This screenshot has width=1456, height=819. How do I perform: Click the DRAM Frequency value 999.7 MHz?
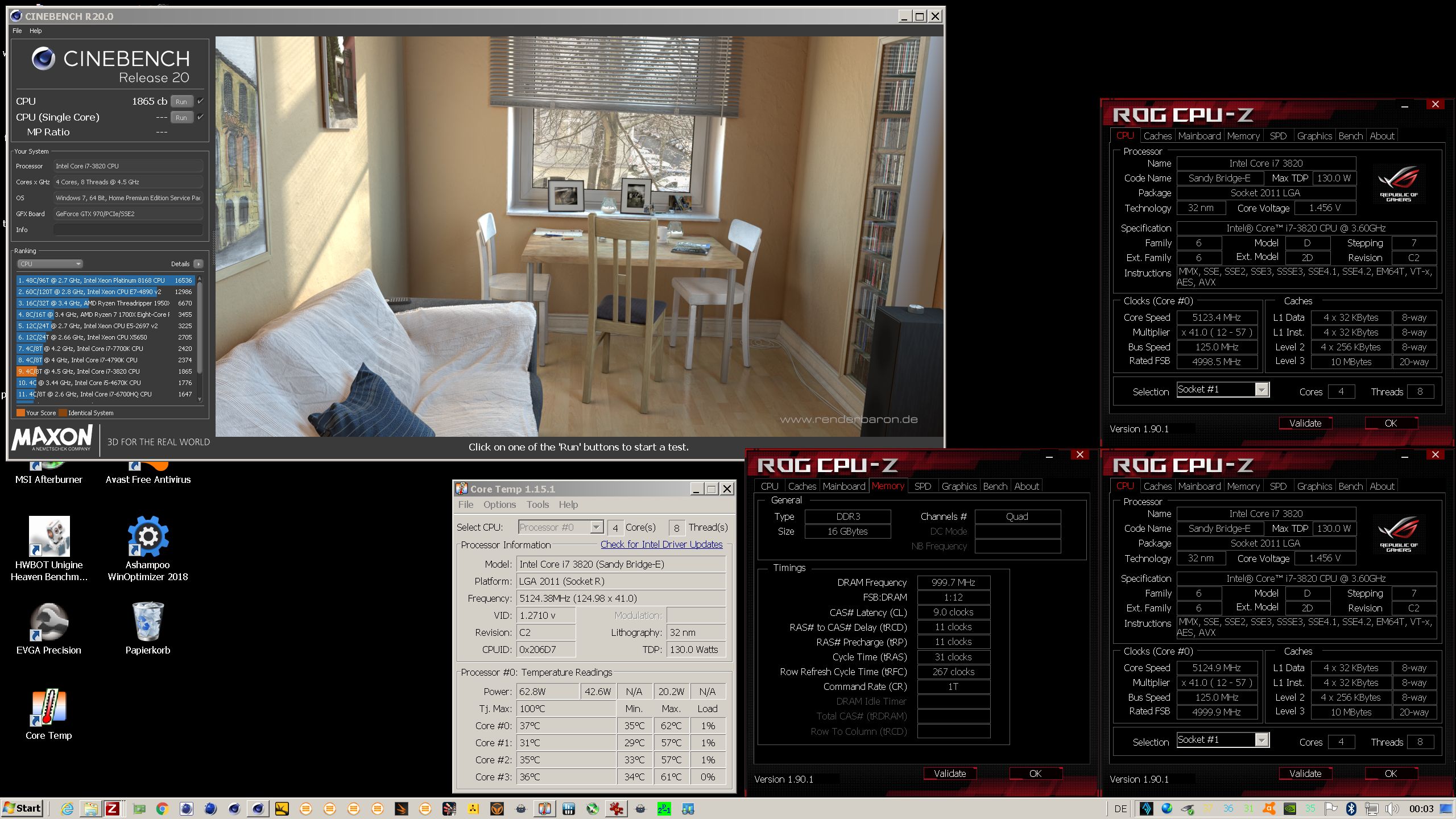(x=954, y=582)
